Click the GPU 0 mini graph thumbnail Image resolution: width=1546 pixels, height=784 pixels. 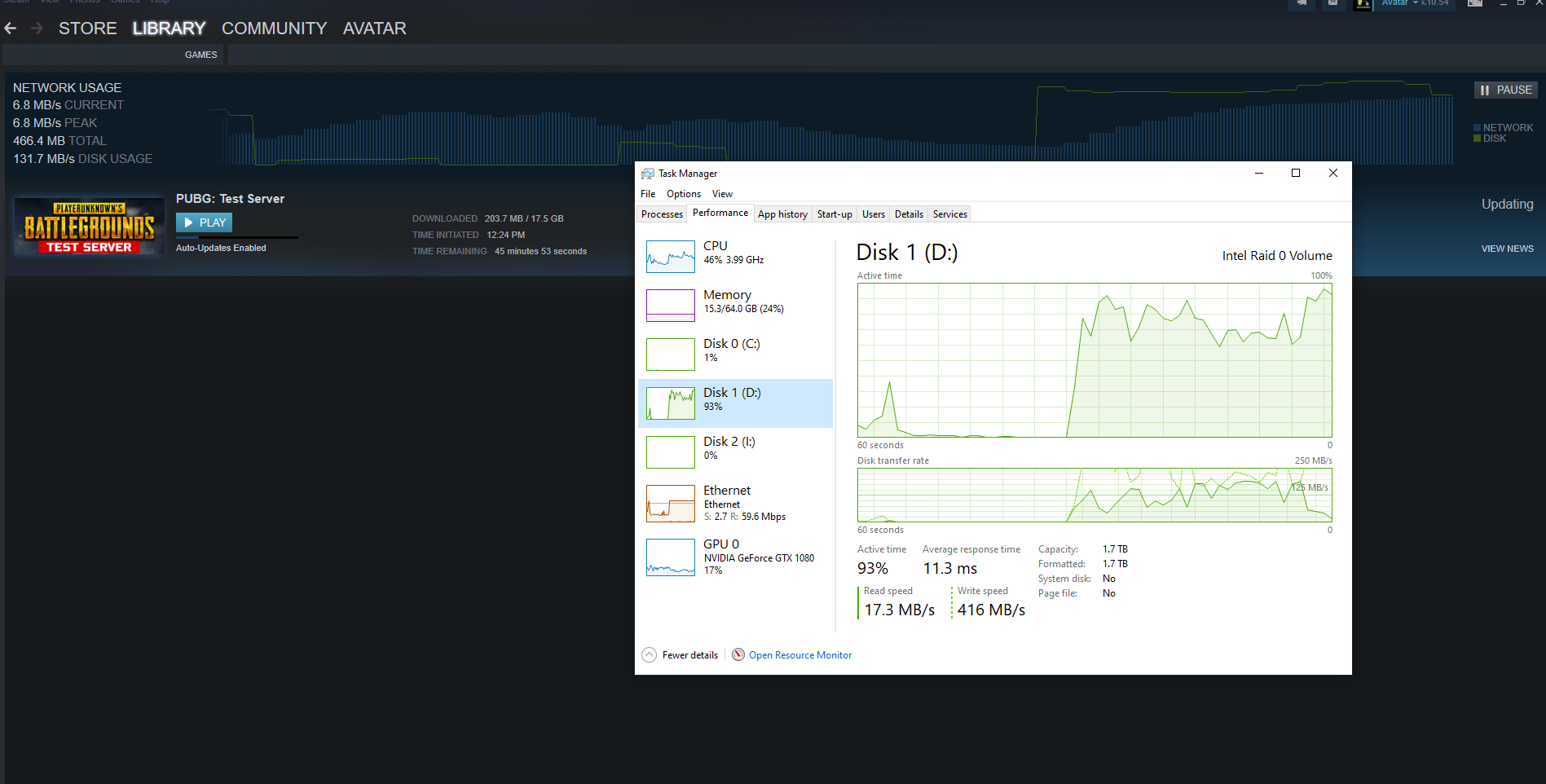pos(671,557)
